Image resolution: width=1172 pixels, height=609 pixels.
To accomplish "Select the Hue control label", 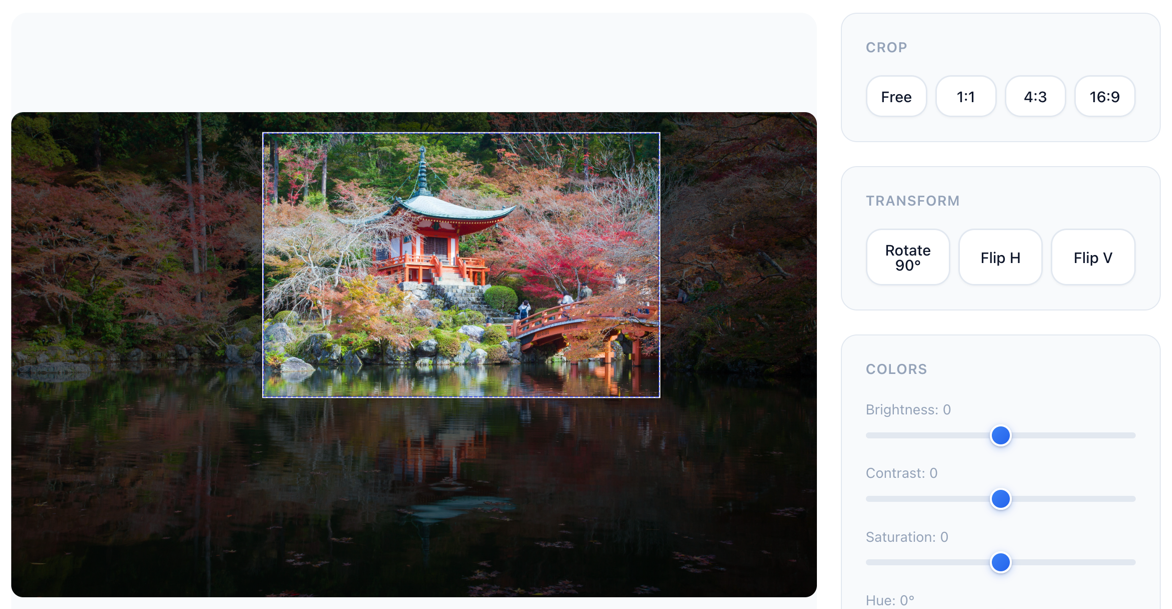I will click(890, 600).
